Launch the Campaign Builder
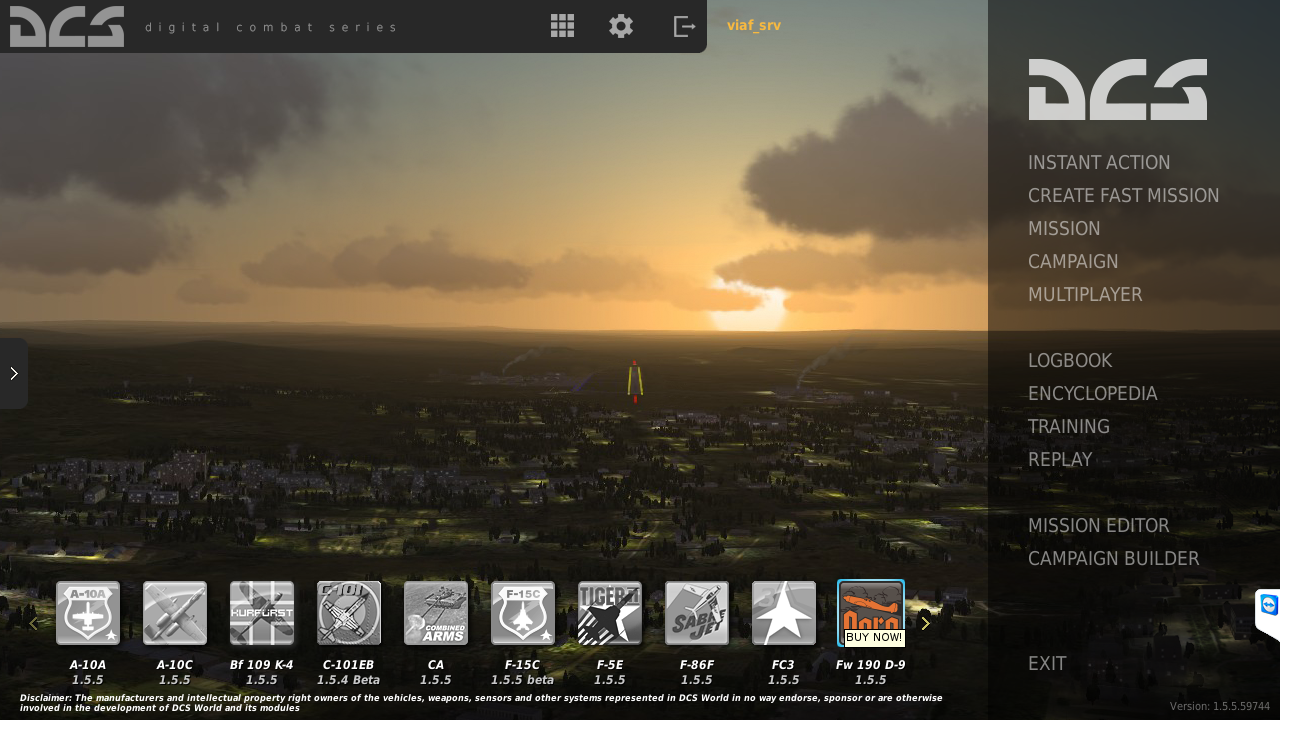Image resolution: width=1299 pixels, height=735 pixels. (x=1114, y=559)
